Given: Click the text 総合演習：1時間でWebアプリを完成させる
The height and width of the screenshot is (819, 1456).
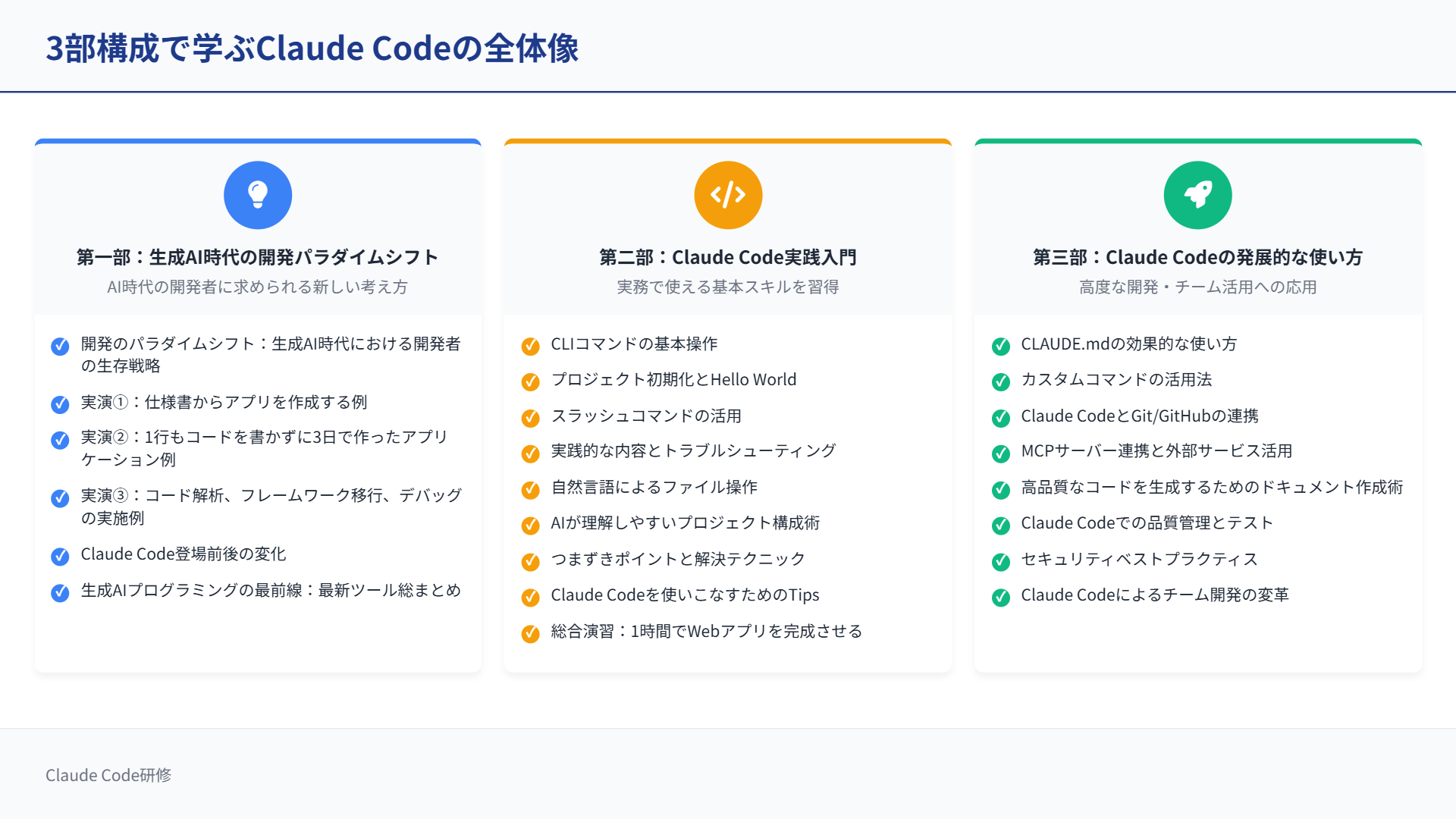Looking at the screenshot, I should click(x=707, y=631).
